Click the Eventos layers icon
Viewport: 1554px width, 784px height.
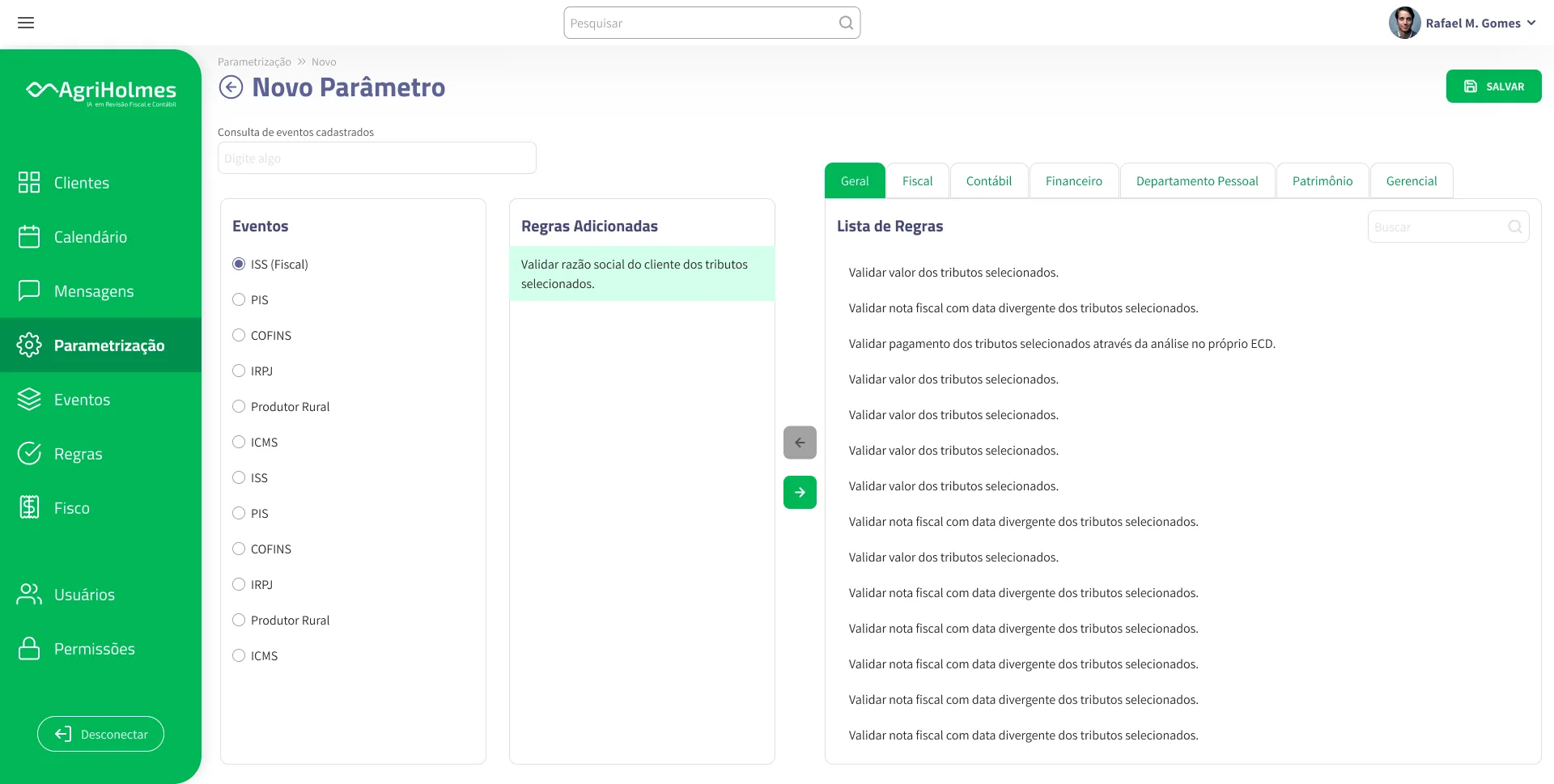[29, 399]
